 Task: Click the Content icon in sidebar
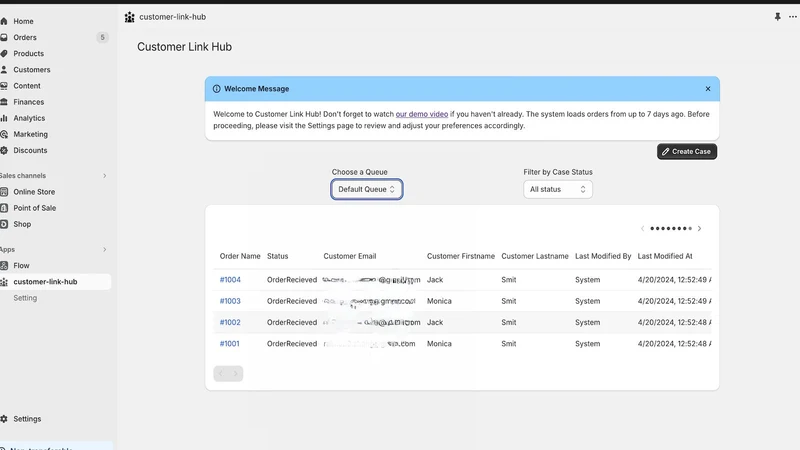point(4,86)
